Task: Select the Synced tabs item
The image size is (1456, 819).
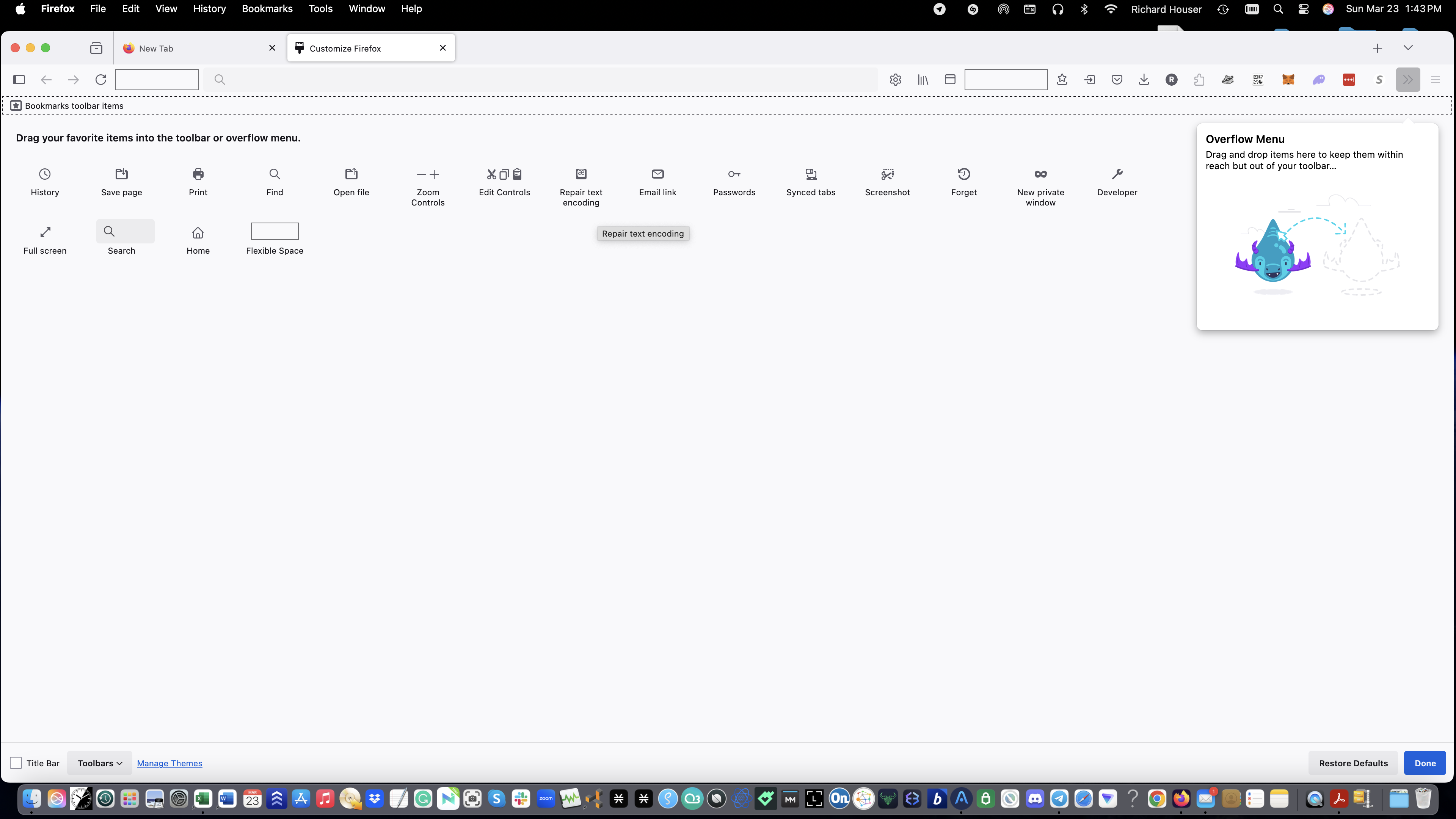Action: pyautogui.click(x=811, y=182)
